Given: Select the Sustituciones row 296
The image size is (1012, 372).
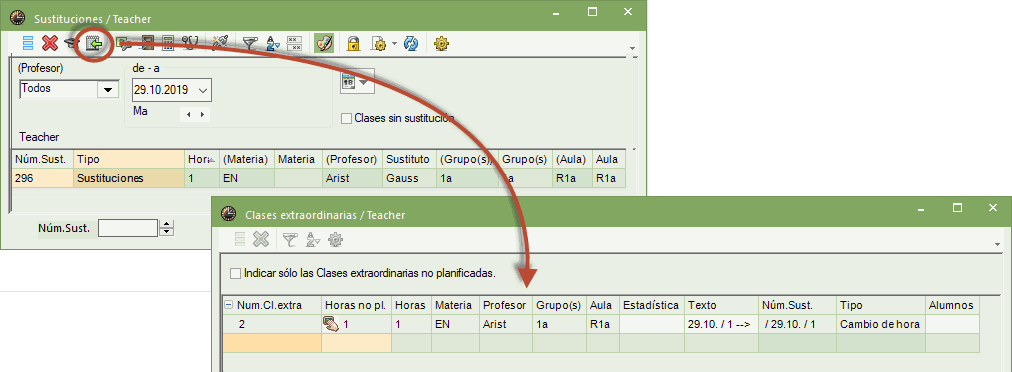Looking at the screenshot, I should pos(319,178).
